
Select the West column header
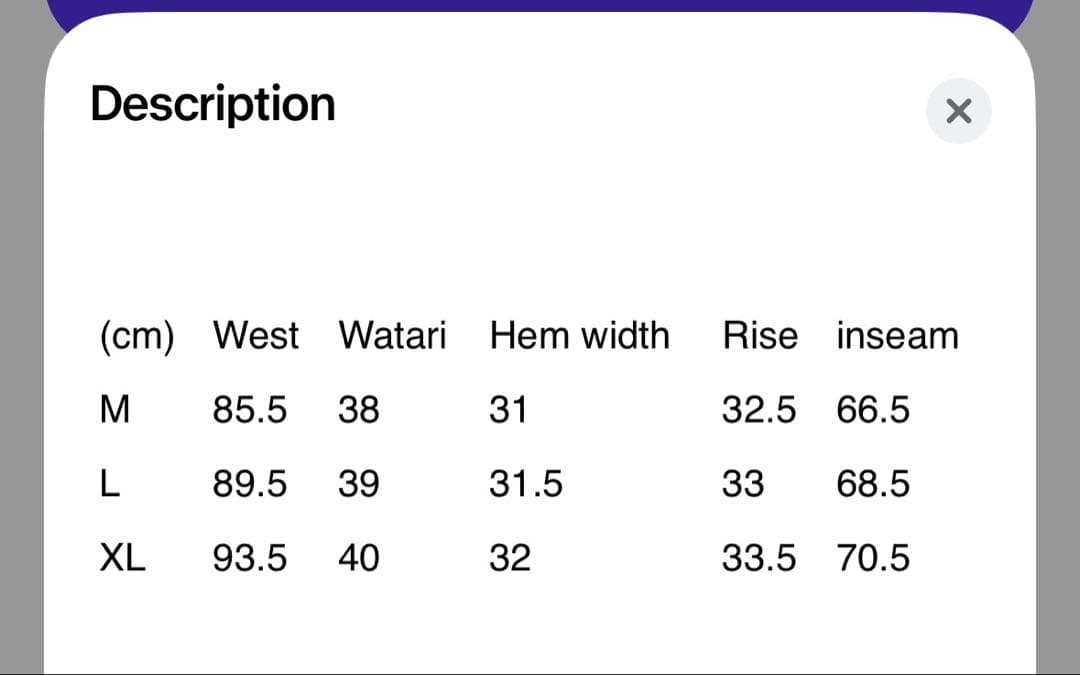click(255, 336)
